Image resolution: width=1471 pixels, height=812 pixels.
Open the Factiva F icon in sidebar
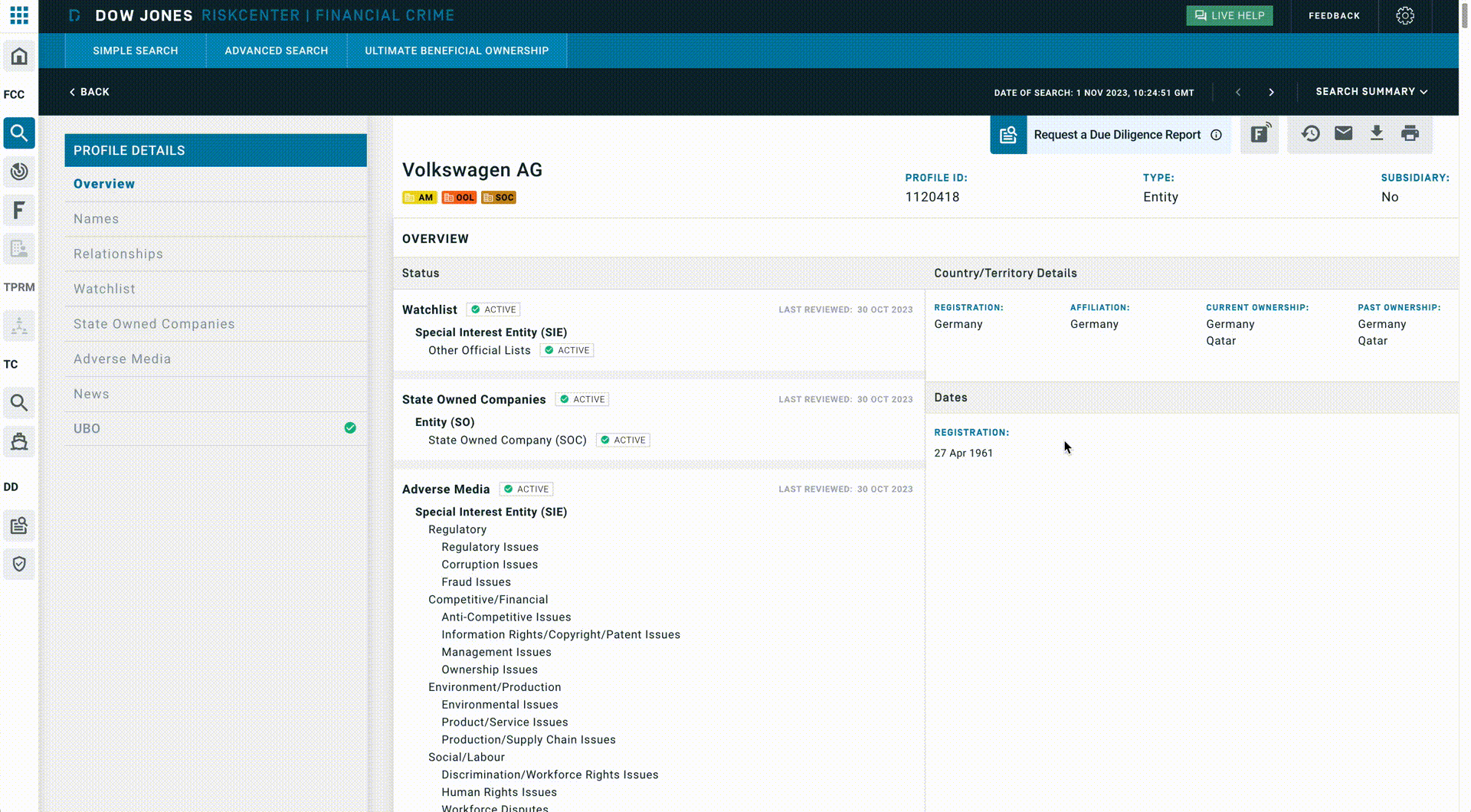tap(19, 210)
